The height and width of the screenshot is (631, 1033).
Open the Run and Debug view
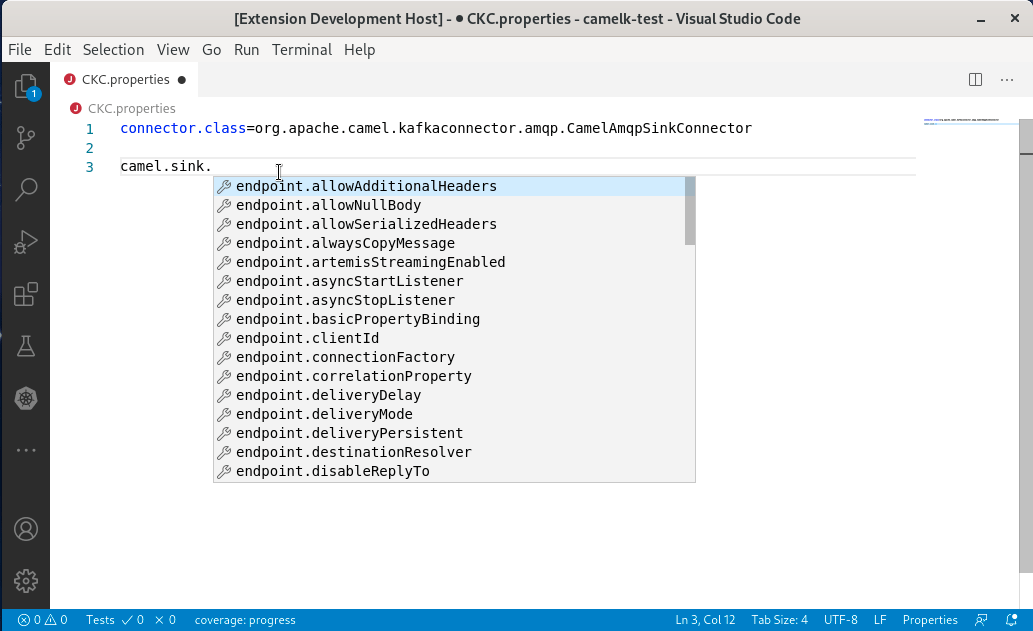point(26,241)
